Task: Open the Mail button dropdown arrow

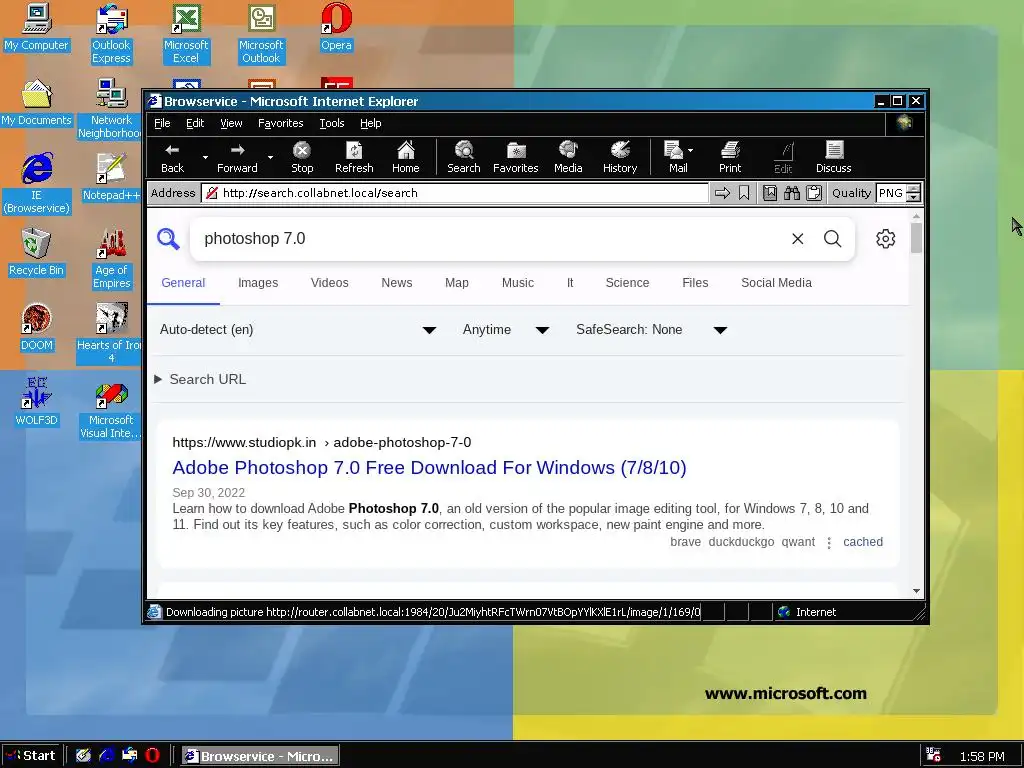Action: 691,151
